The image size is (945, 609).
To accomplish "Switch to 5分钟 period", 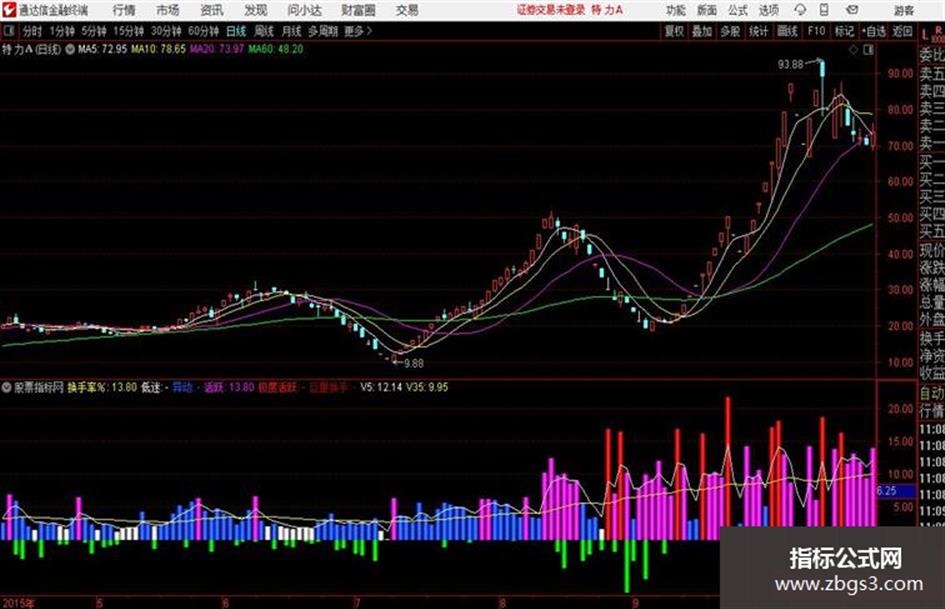I will click(94, 31).
